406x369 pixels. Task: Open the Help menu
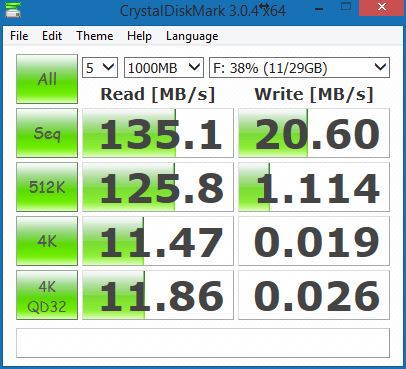point(139,36)
